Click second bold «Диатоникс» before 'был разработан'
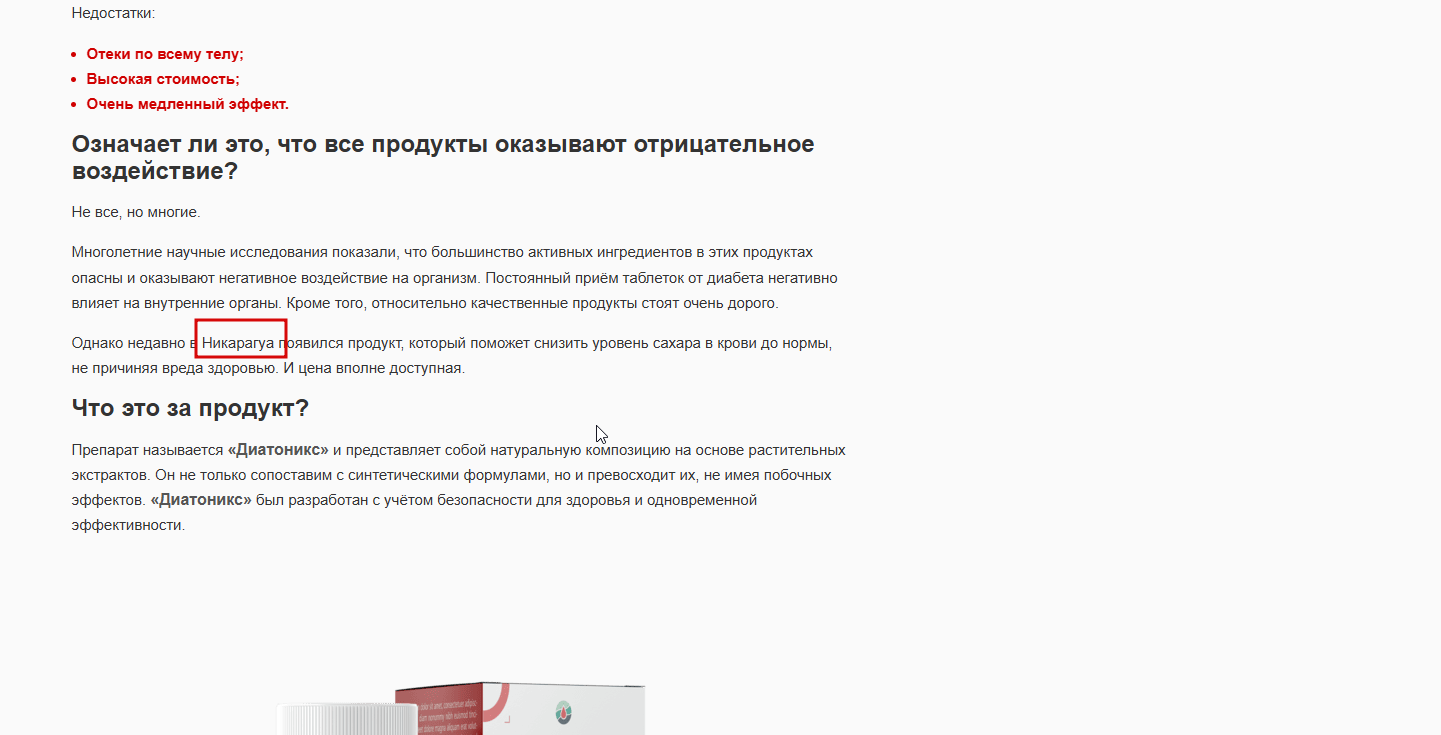This screenshot has height=735, width=1441. click(201, 500)
